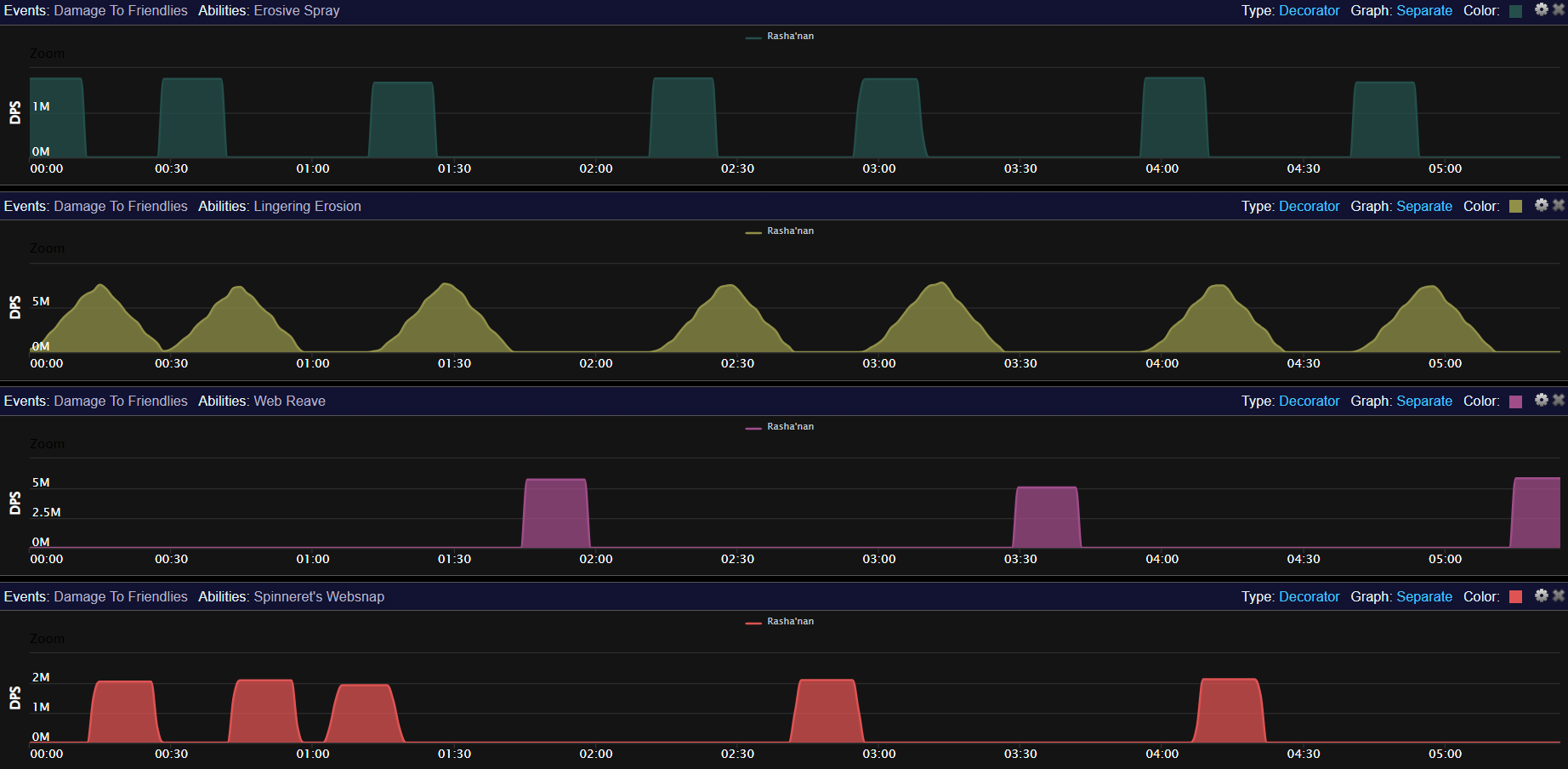1568x769 pixels.
Task: Pick the olive color swatch for Lingering Erosion
Action: pyautogui.click(x=1515, y=207)
